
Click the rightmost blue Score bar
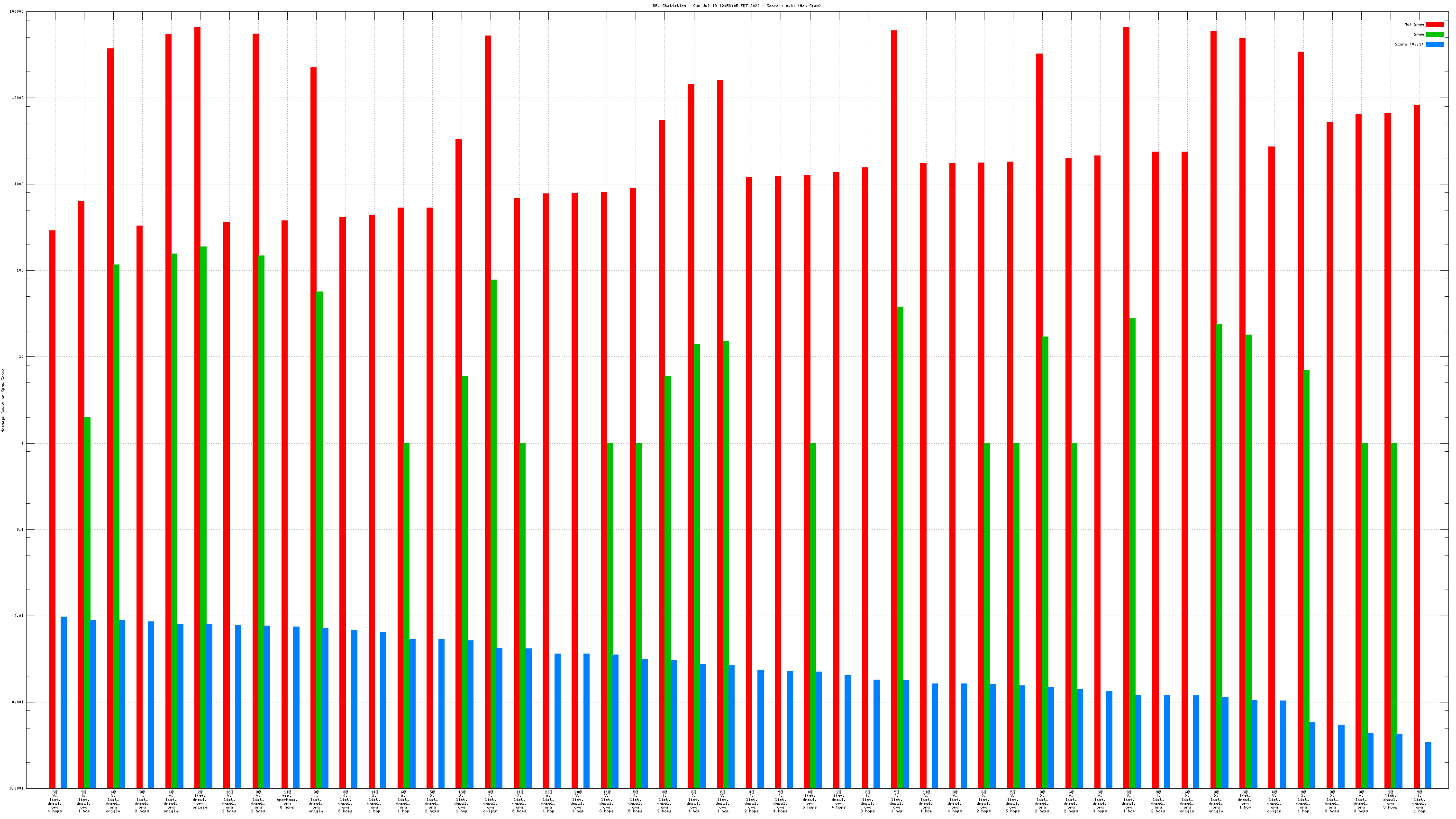coord(1429,765)
